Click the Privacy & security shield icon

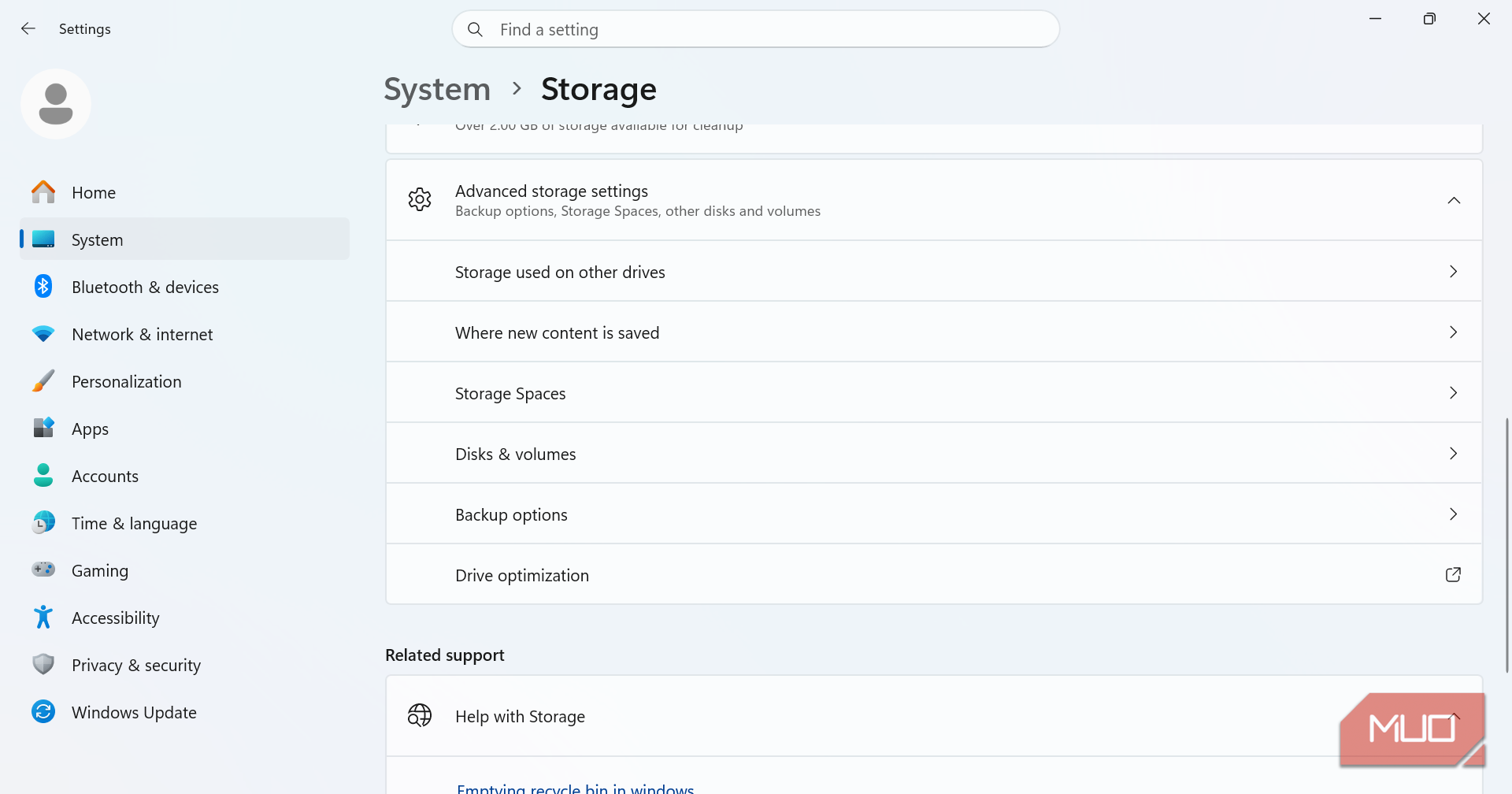43,665
